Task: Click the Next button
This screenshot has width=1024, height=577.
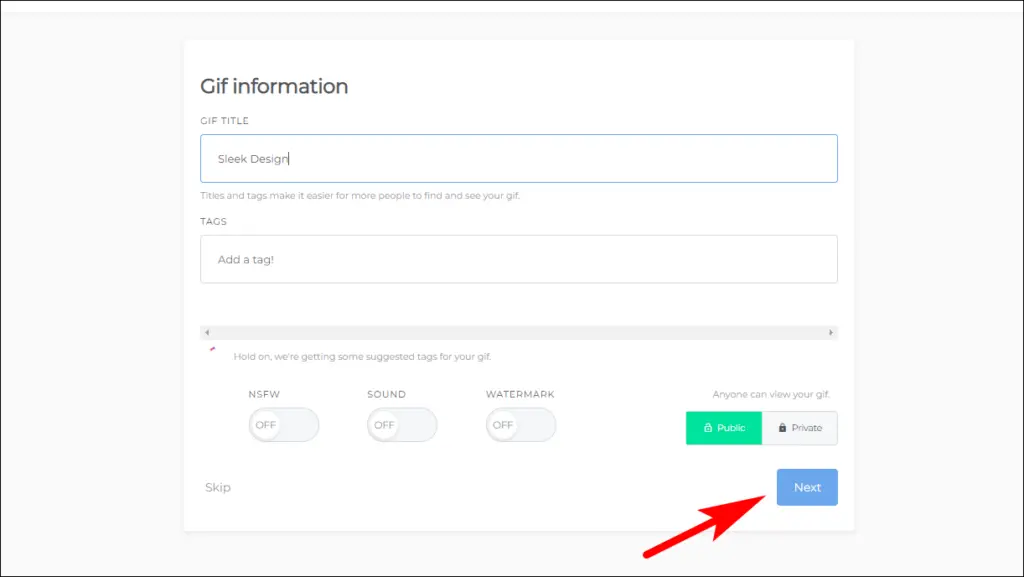Action: (x=807, y=487)
